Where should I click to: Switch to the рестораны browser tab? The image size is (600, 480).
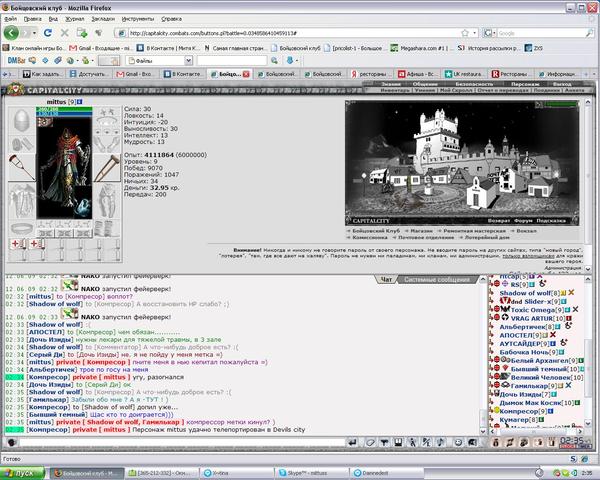tap(369, 74)
